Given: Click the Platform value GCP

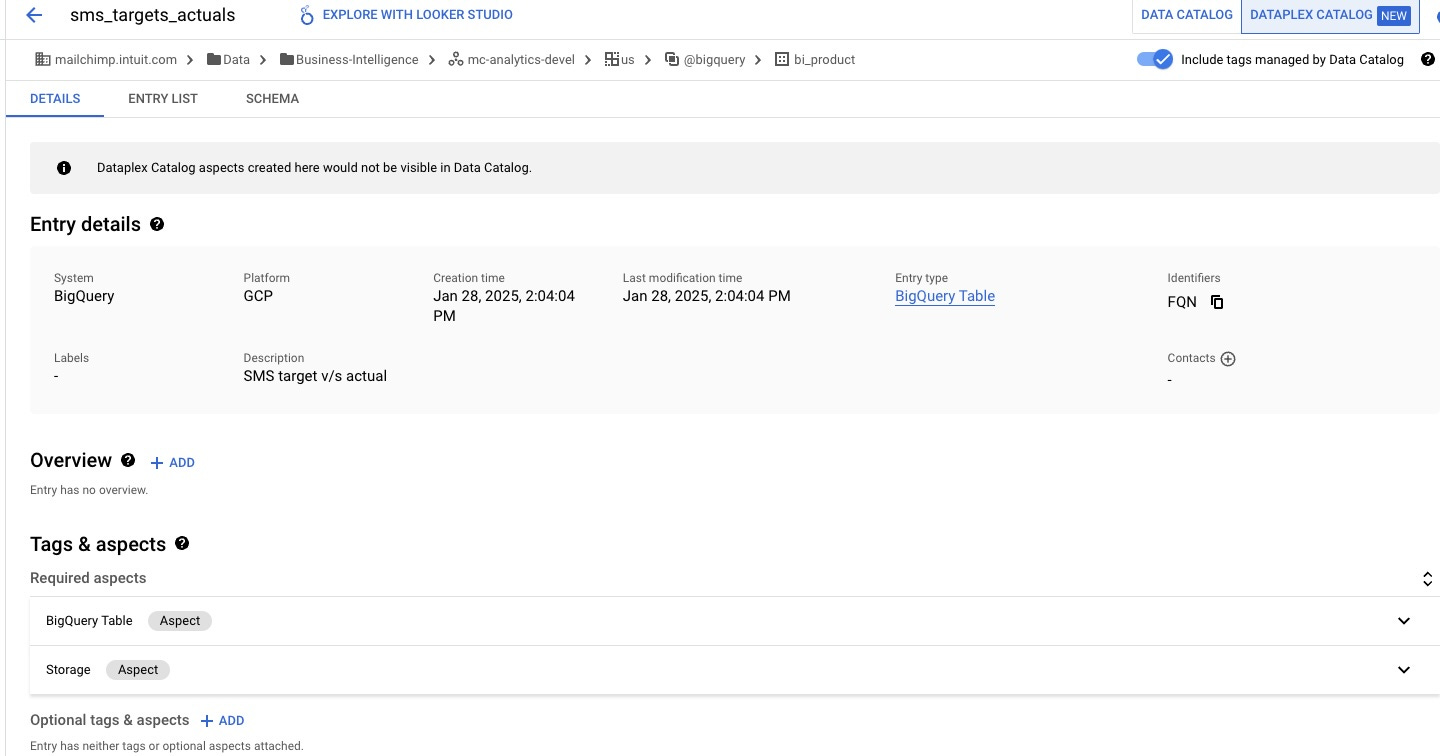Looking at the screenshot, I should click(258, 296).
